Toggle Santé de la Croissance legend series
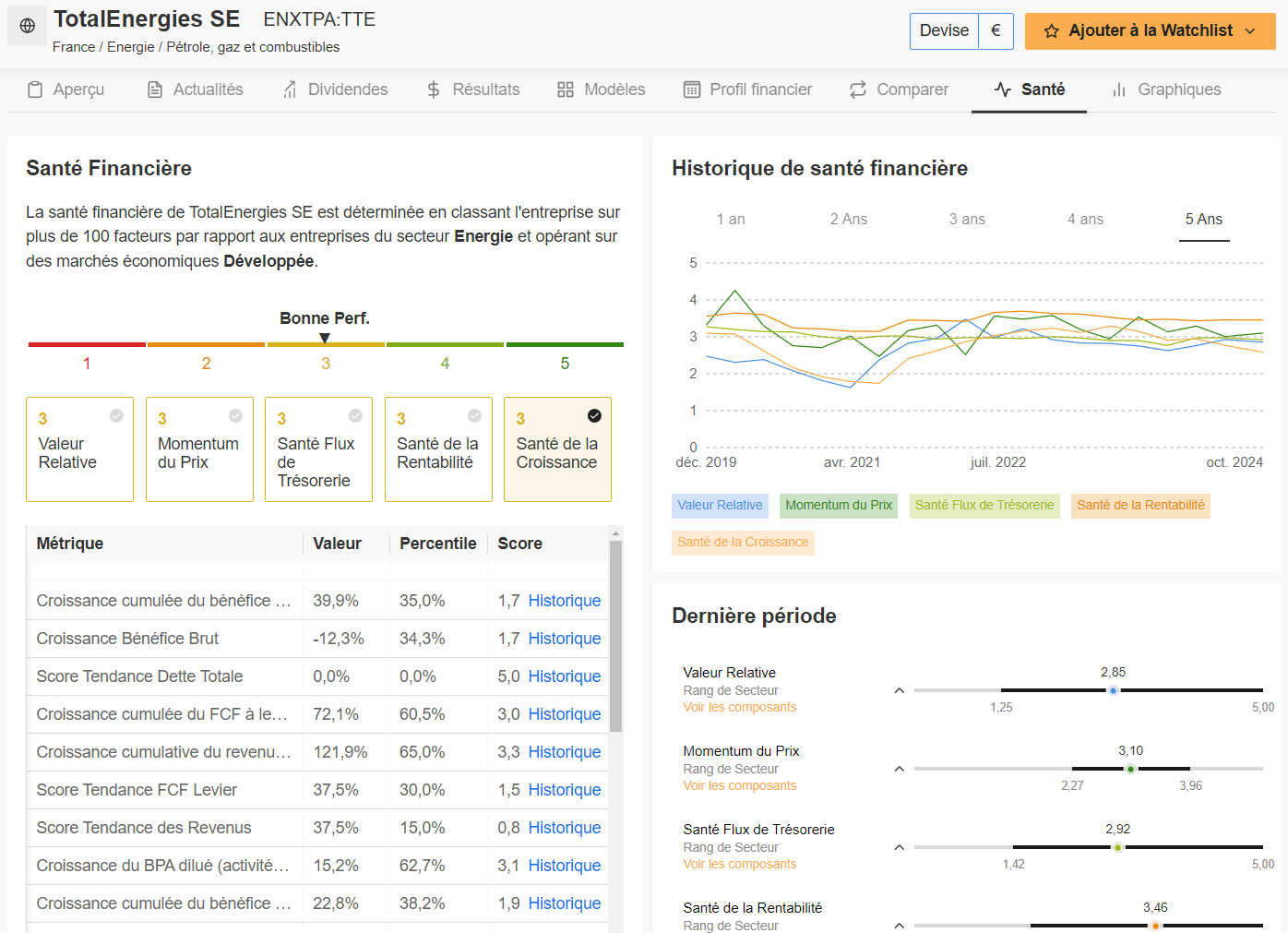This screenshot has height=933, width=1288. (743, 543)
